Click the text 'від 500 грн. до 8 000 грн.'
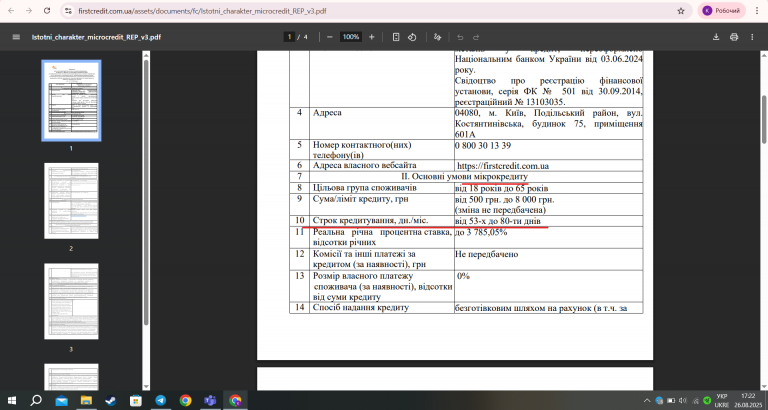 click(504, 200)
